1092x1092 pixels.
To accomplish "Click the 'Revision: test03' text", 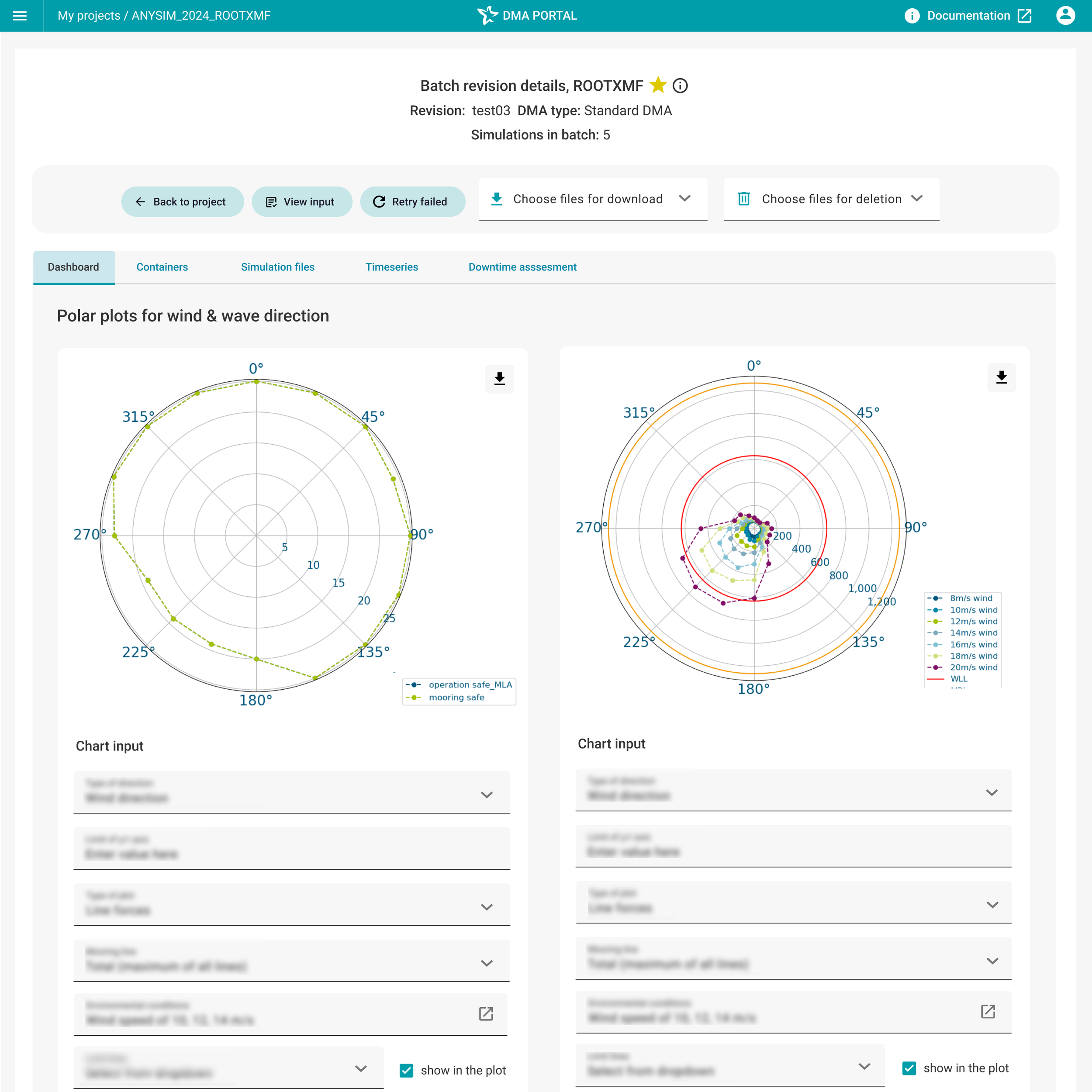I will click(x=460, y=111).
